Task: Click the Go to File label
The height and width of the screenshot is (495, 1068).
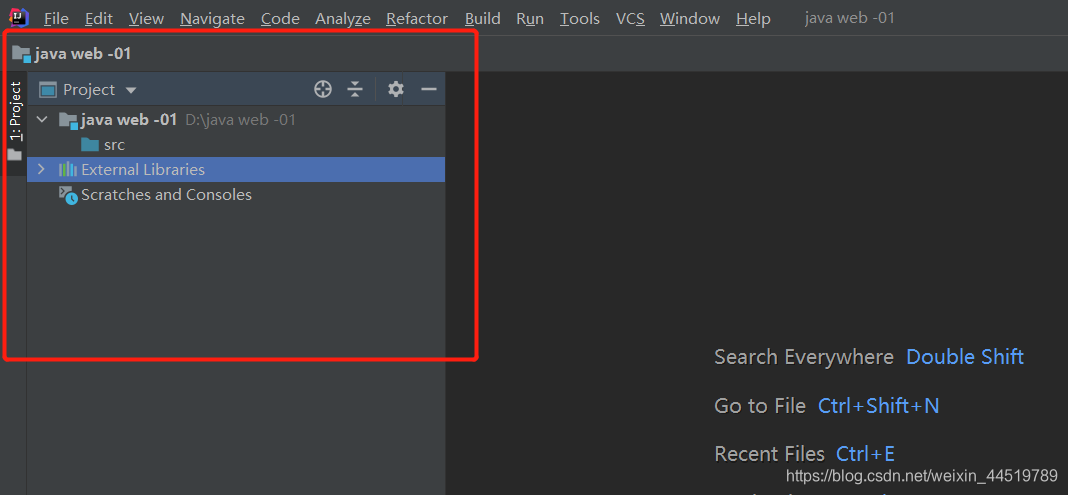Action: [x=760, y=406]
